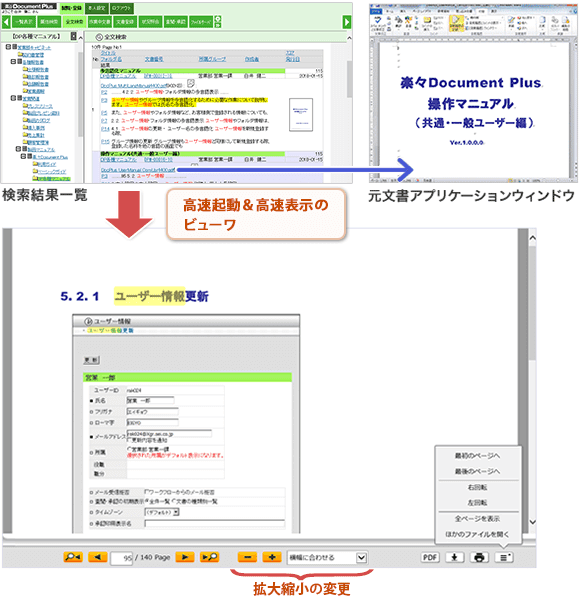Select the 営業部 営業一課 radio button
The image size is (580, 597).
129,449
